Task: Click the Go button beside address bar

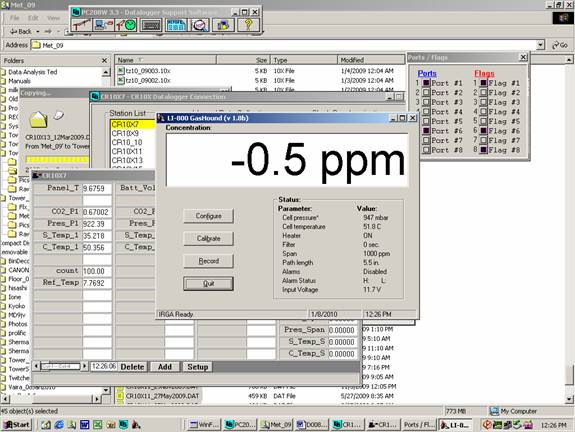Action: click(x=560, y=45)
